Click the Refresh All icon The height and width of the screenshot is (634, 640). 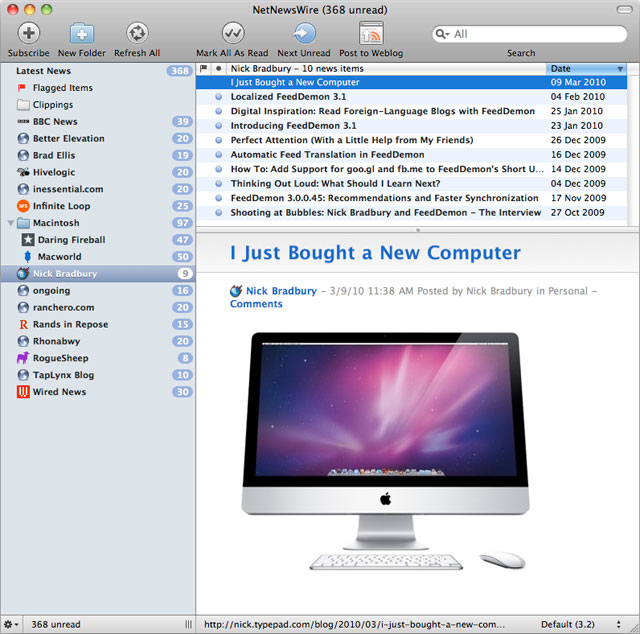point(137,33)
